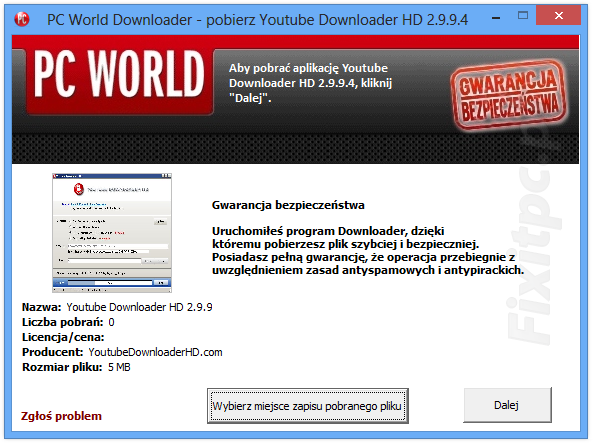Click the 'Rozmiar pliku' 5 MB entry
The height and width of the screenshot is (443, 593).
(x=76, y=367)
